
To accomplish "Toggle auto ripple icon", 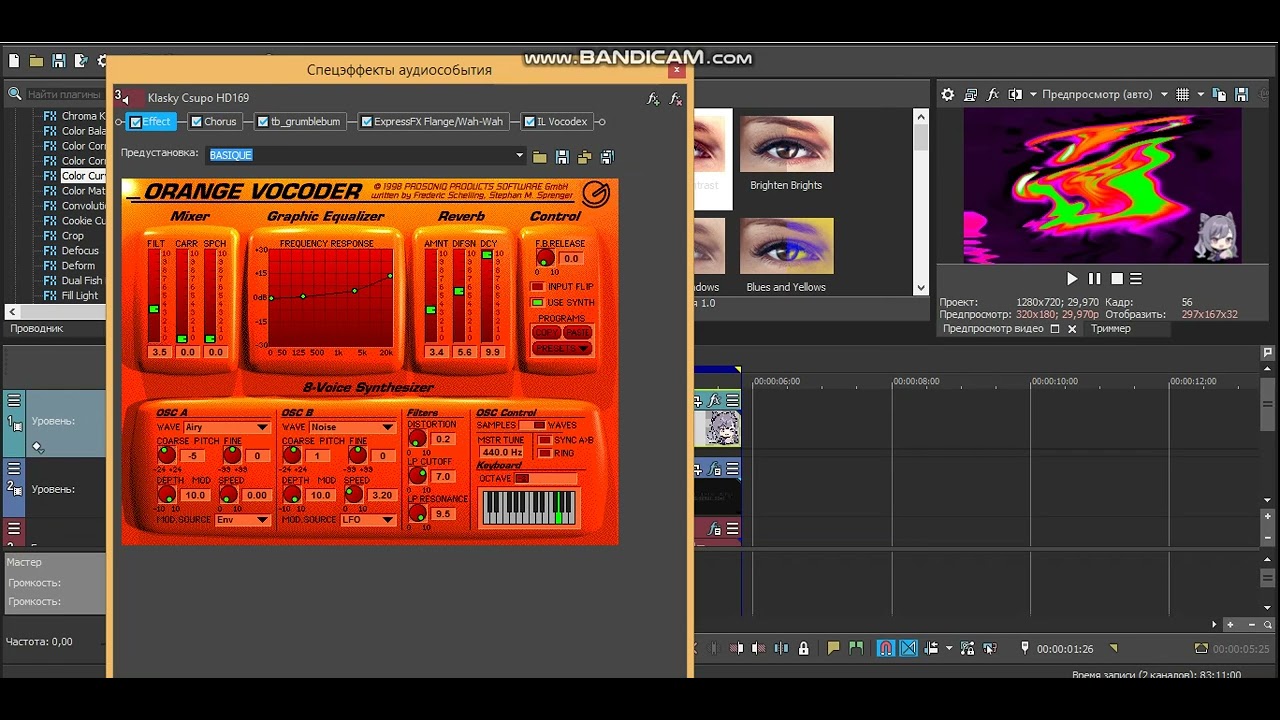I will (933, 648).
